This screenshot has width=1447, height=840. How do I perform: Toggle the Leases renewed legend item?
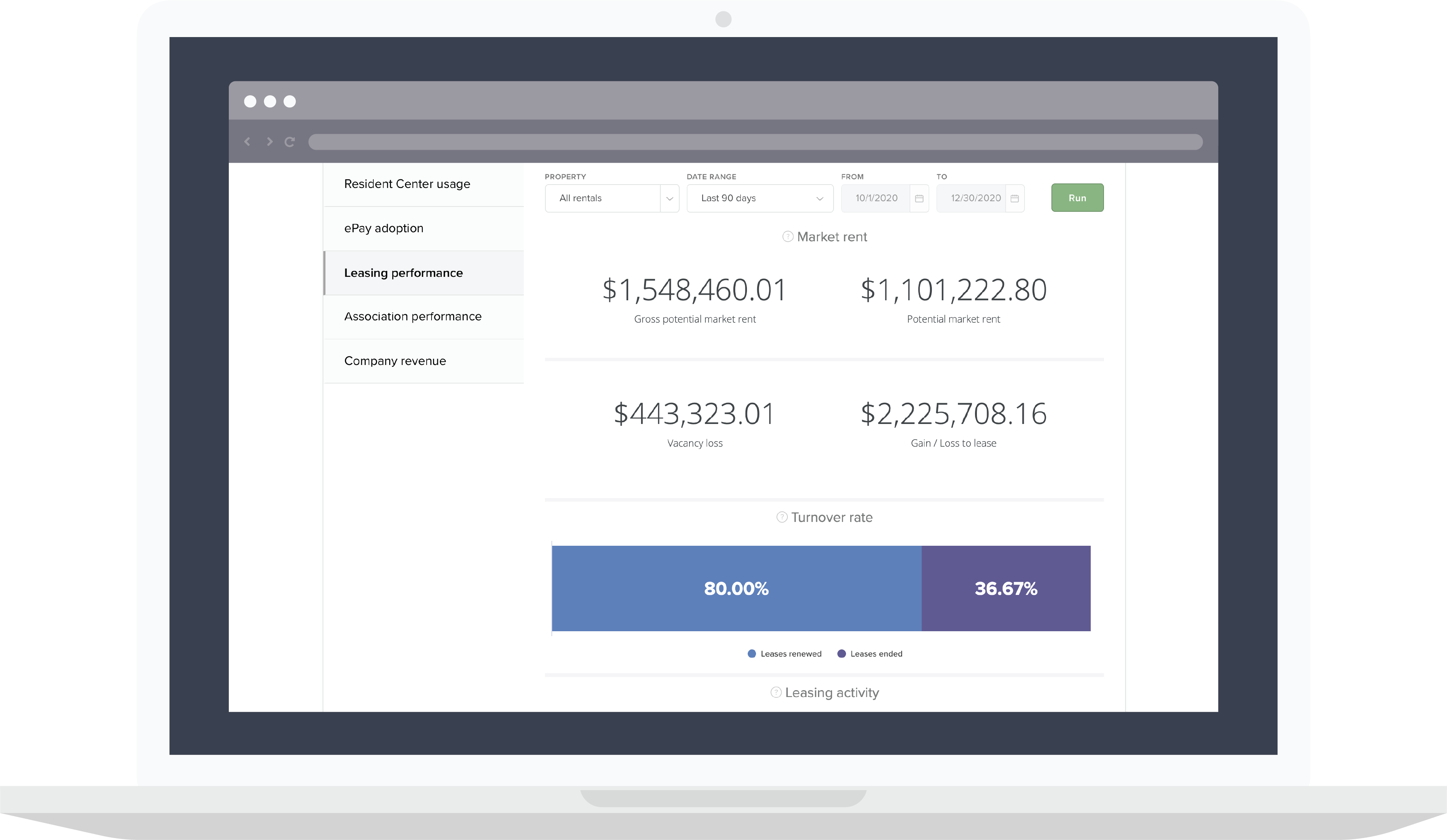[784, 654]
